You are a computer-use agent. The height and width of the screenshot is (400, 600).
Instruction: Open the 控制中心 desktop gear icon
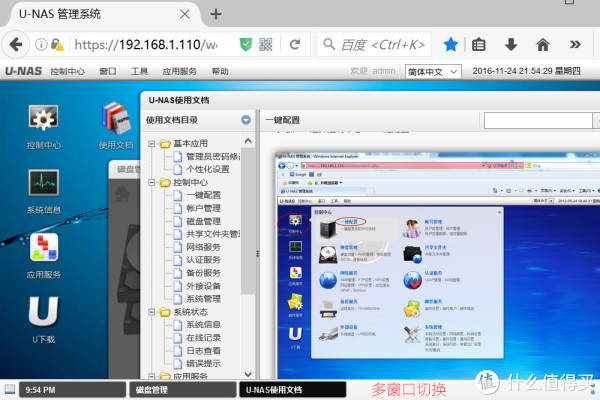43,118
